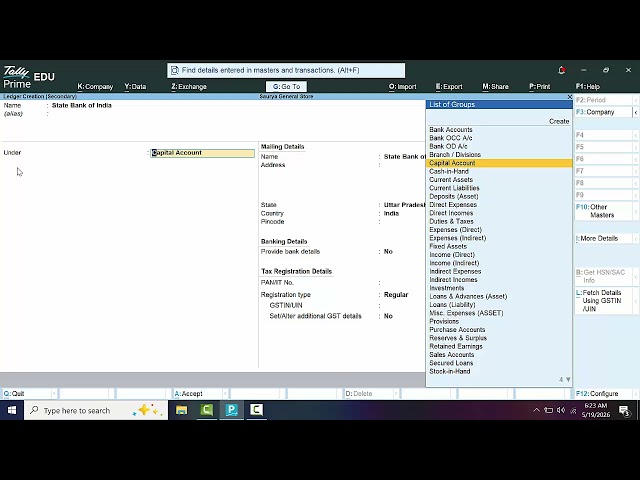
Task: Open the E: Export menu
Action: point(449,87)
